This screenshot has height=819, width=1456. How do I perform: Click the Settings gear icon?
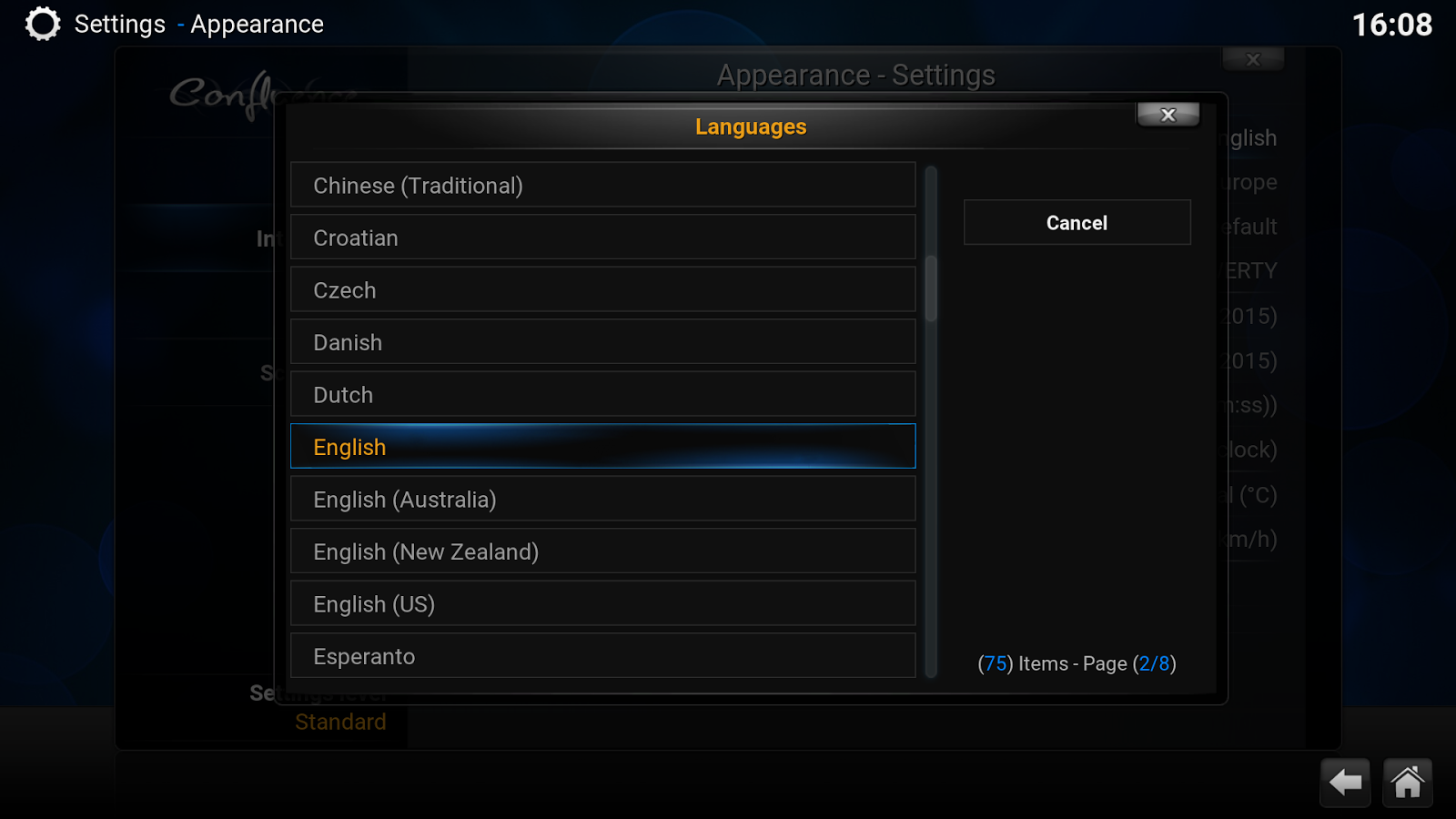42,25
